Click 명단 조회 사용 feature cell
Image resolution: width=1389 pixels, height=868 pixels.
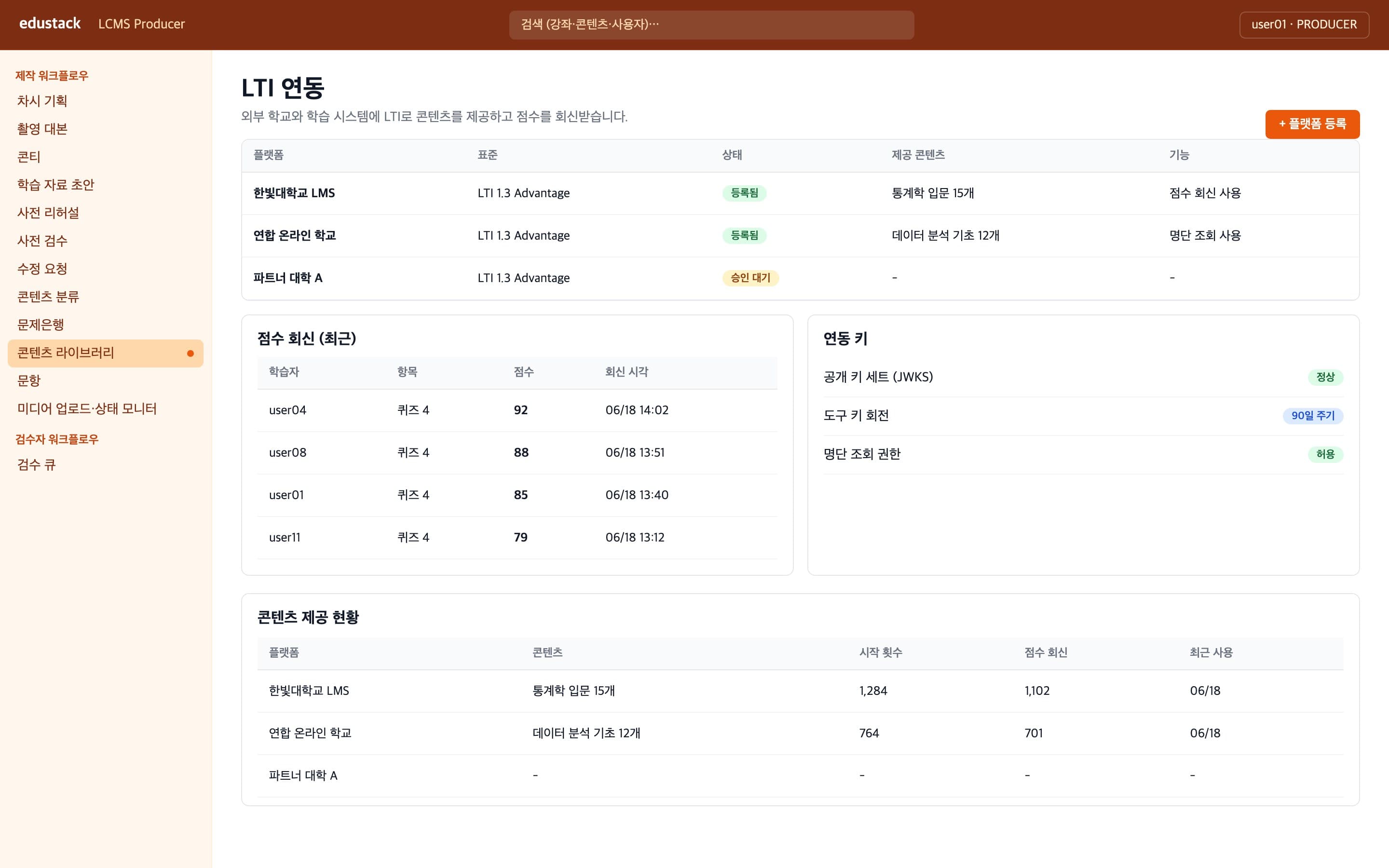click(1205, 236)
